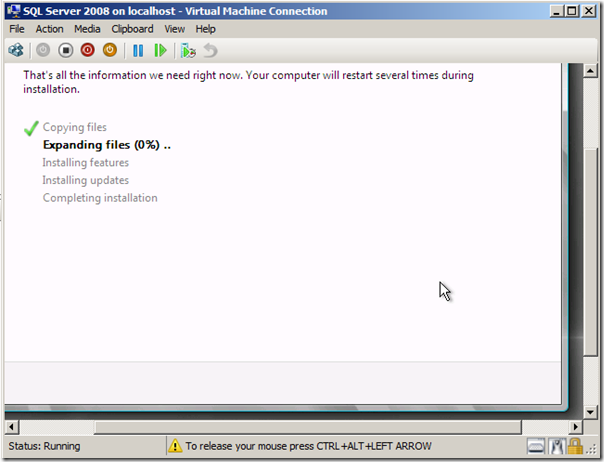Click the vertical scrollbar down arrow
Viewport: 604px width, 462px height.
(590, 412)
